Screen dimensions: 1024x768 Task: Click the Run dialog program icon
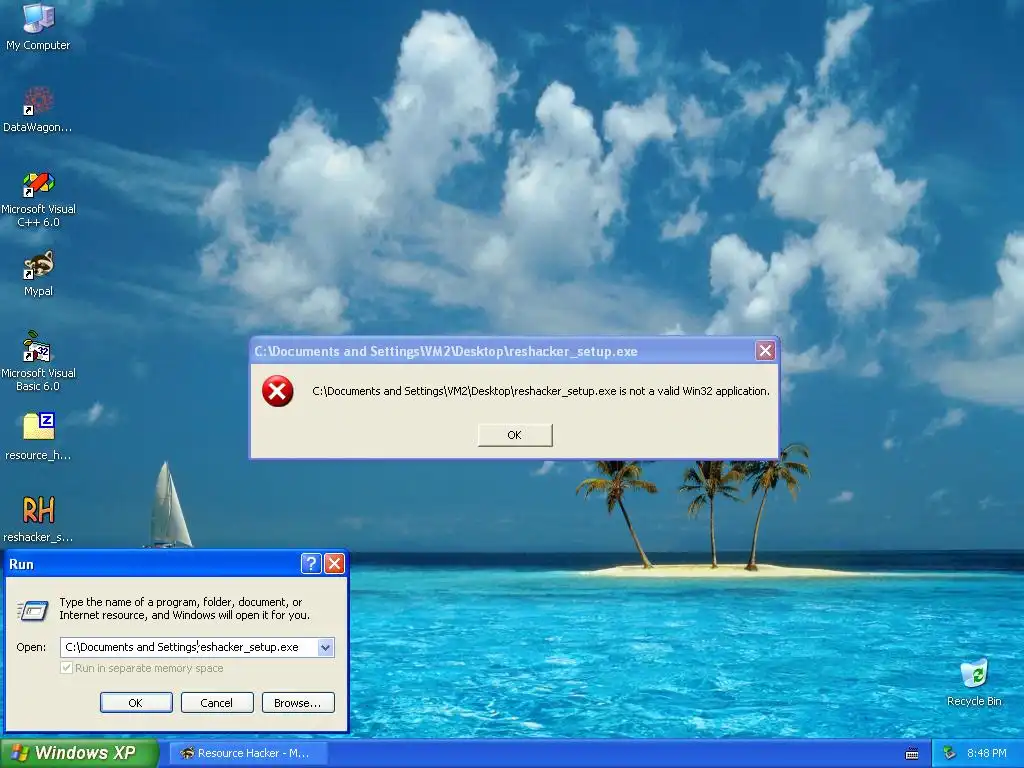pos(33,610)
